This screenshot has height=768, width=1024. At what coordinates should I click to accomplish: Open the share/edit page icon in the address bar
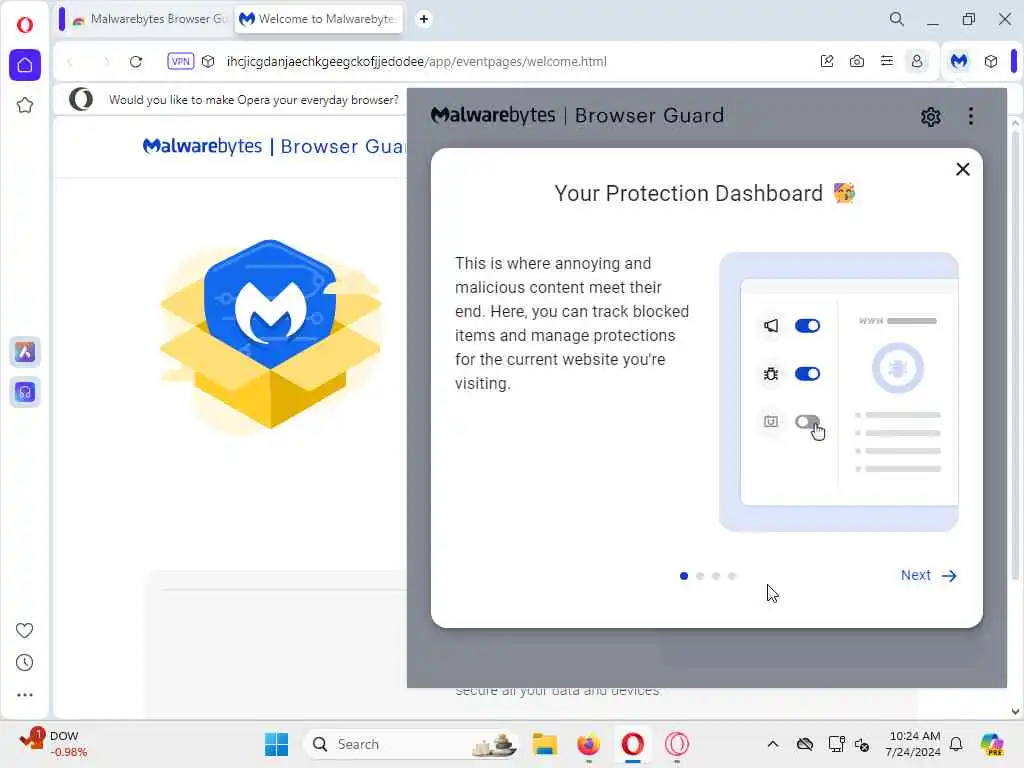(x=827, y=61)
